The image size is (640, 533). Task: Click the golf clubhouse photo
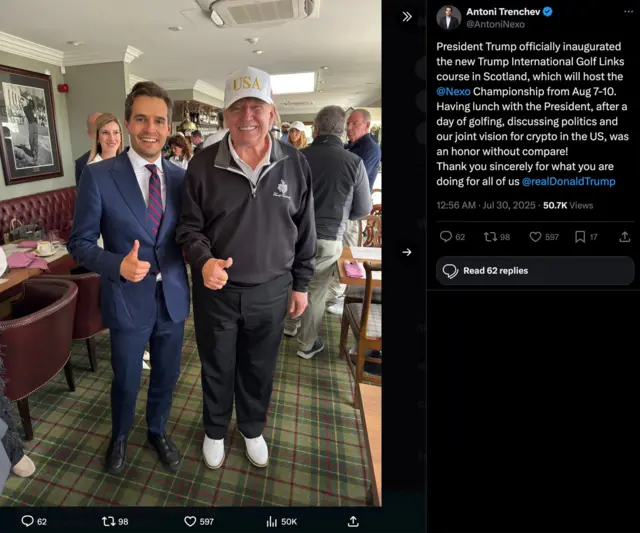click(x=190, y=250)
